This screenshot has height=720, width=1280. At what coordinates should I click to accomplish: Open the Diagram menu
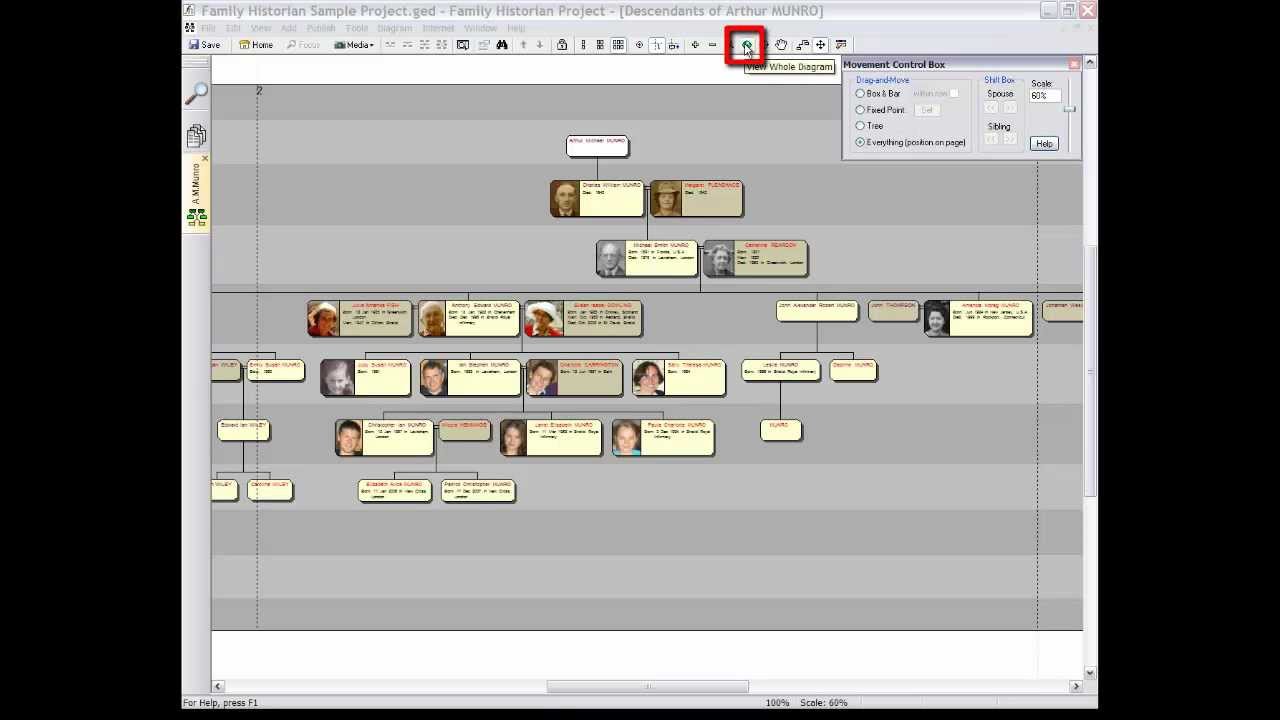click(x=394, y=28)
